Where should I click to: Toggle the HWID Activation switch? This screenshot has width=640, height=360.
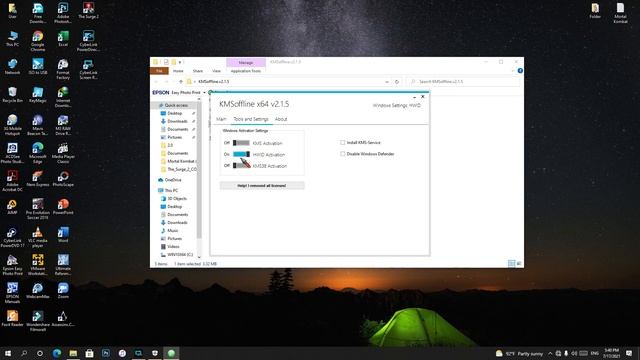coord(241,154)
